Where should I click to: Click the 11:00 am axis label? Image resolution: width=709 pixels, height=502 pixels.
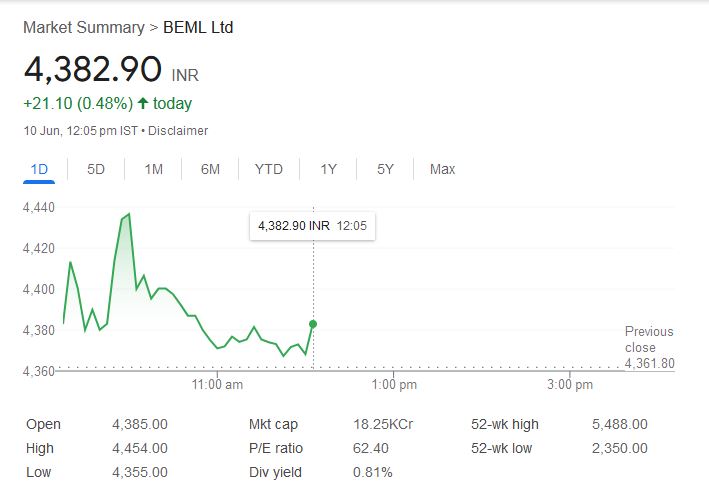coord(217,384)
